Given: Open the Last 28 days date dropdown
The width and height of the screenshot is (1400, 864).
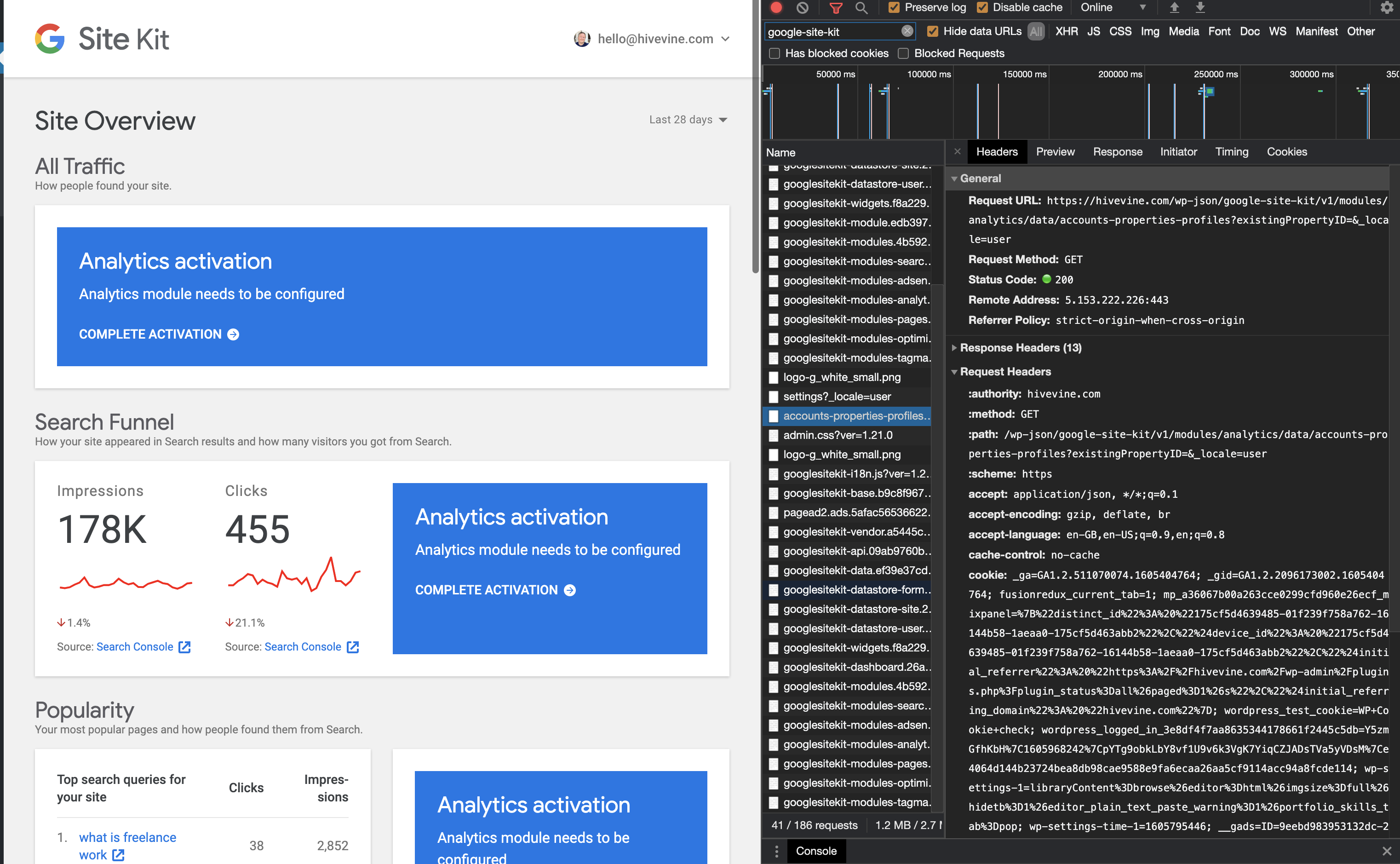Looking at the screenshot, I should (x=688, y=120).
